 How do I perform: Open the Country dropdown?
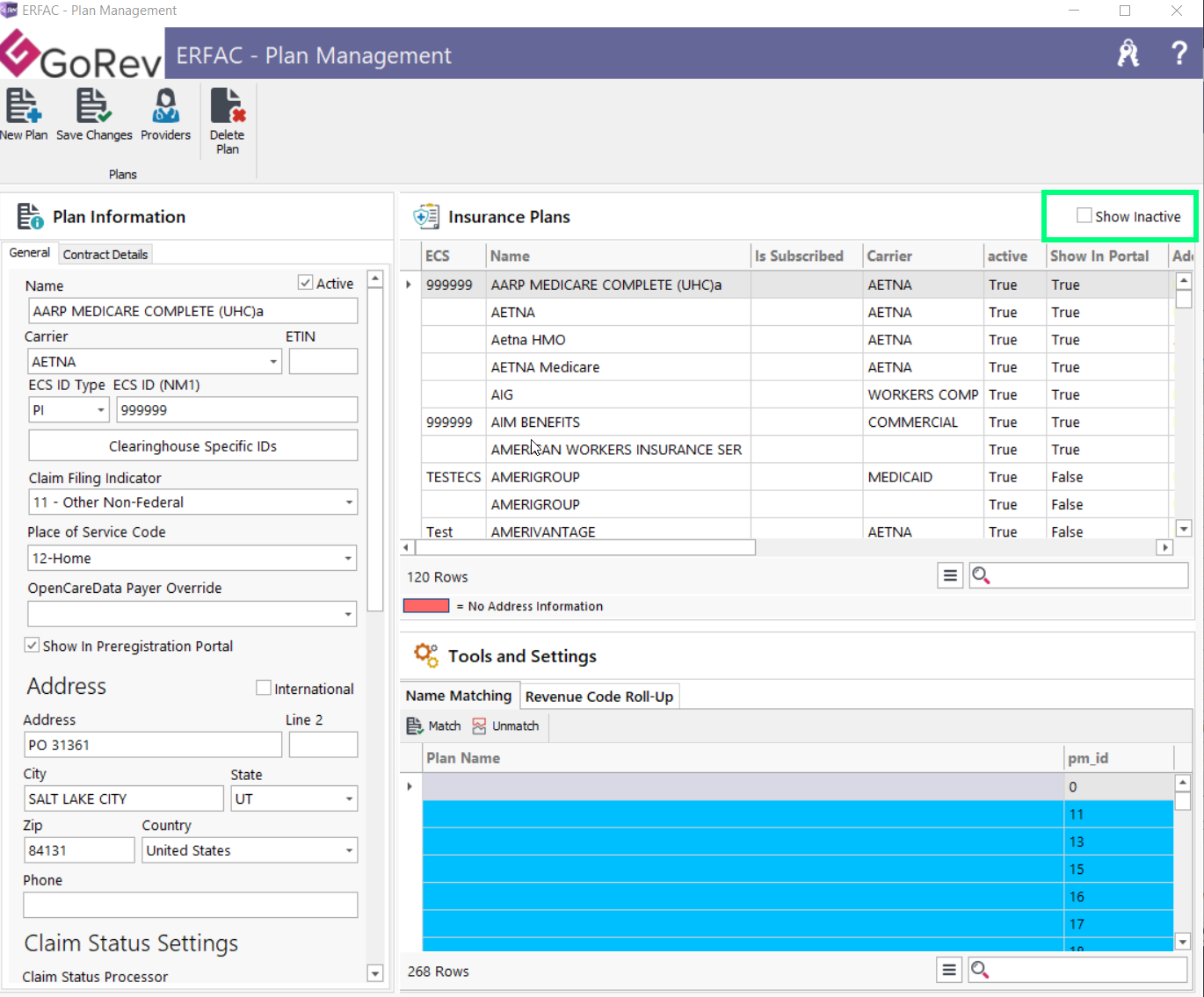[x=349, y=850]
